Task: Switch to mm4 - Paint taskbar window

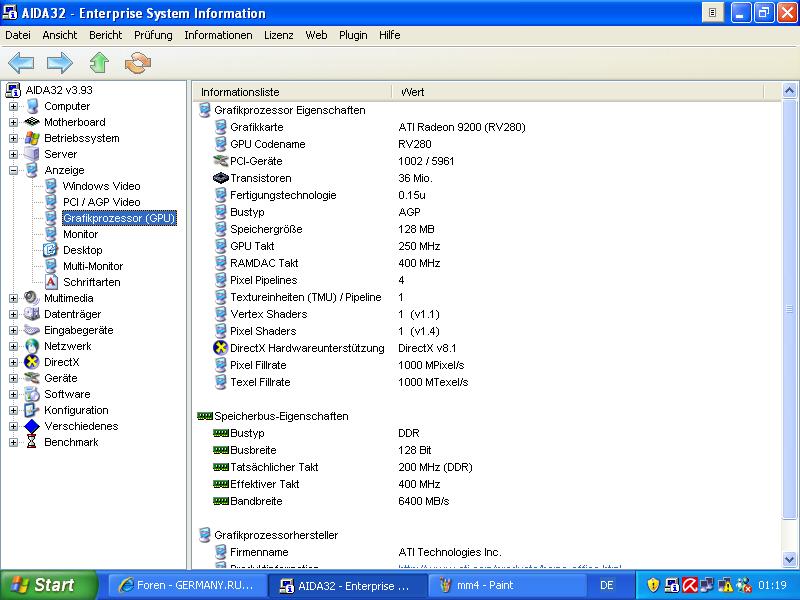Action: click(505, 585)
